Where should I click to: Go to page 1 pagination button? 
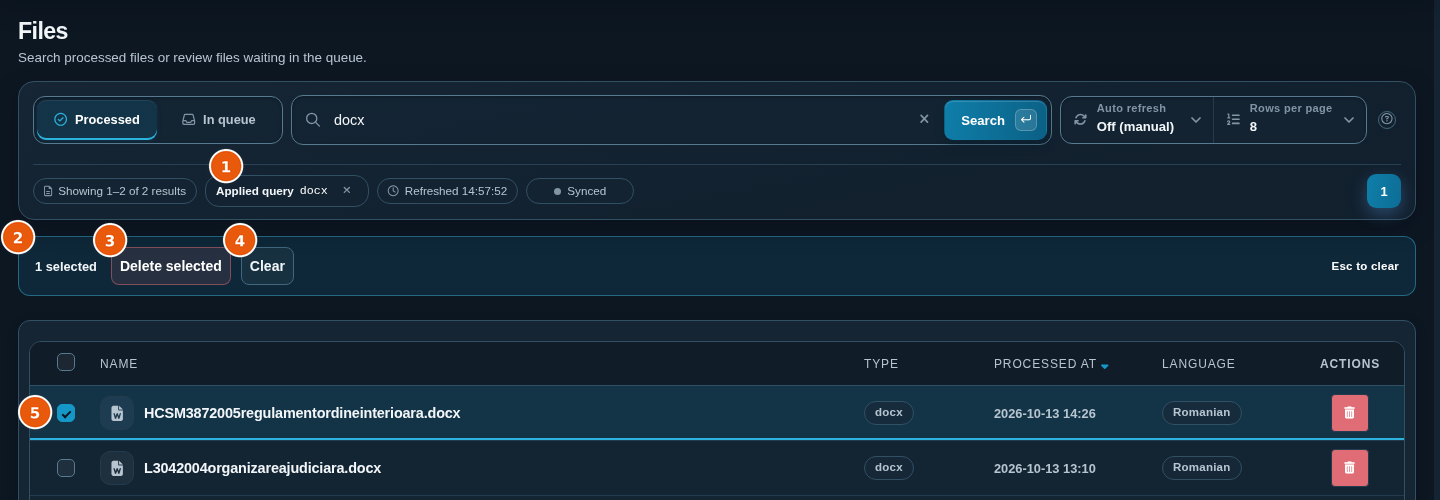pos(1384,191)
